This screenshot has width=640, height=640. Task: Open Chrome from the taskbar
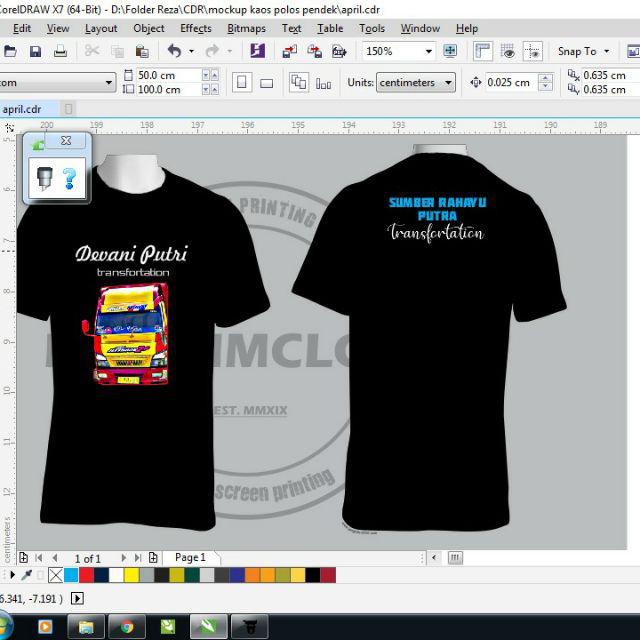coord(127,627)
